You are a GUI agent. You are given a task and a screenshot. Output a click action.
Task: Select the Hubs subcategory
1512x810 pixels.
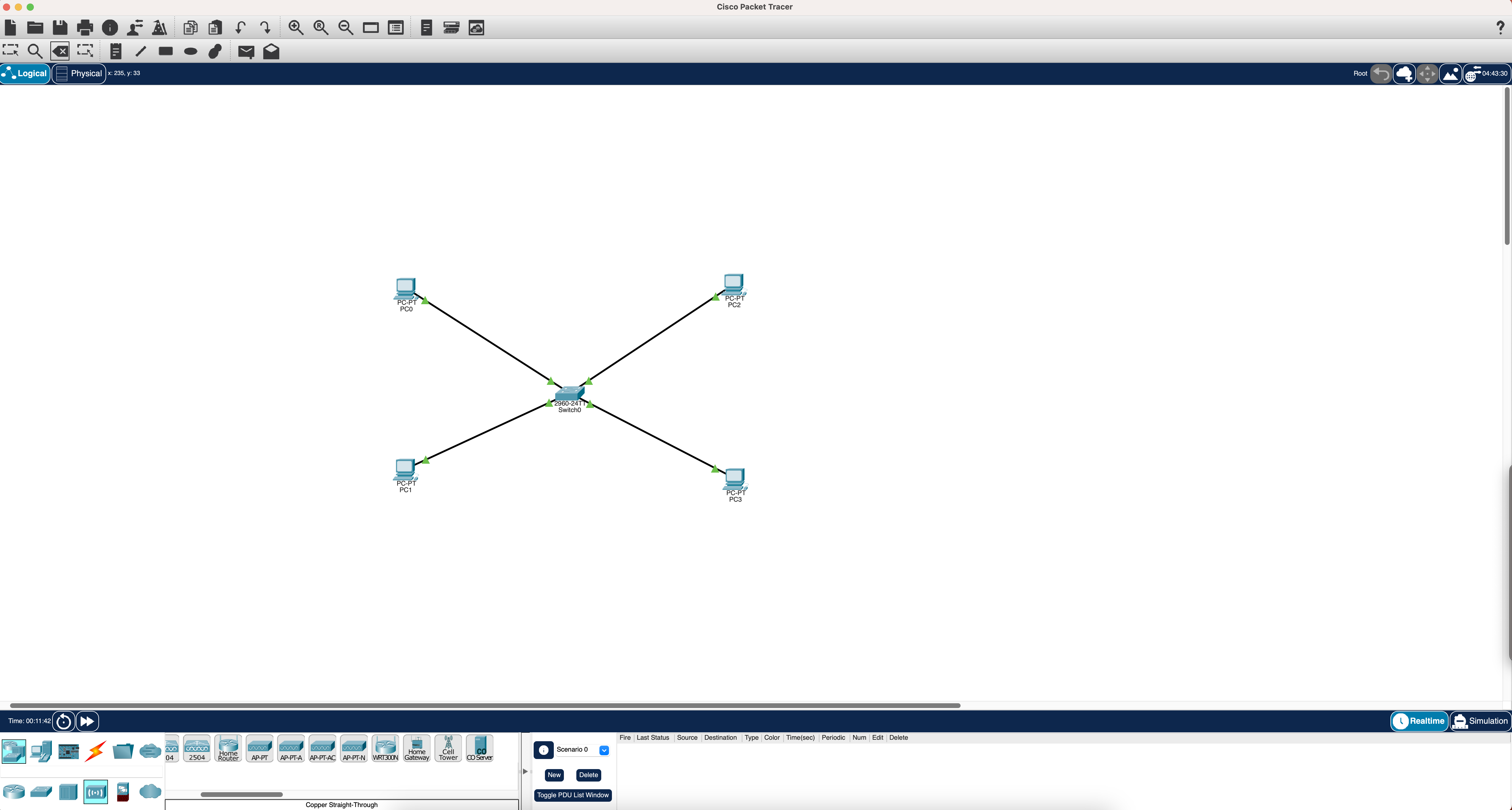(68, 792)
